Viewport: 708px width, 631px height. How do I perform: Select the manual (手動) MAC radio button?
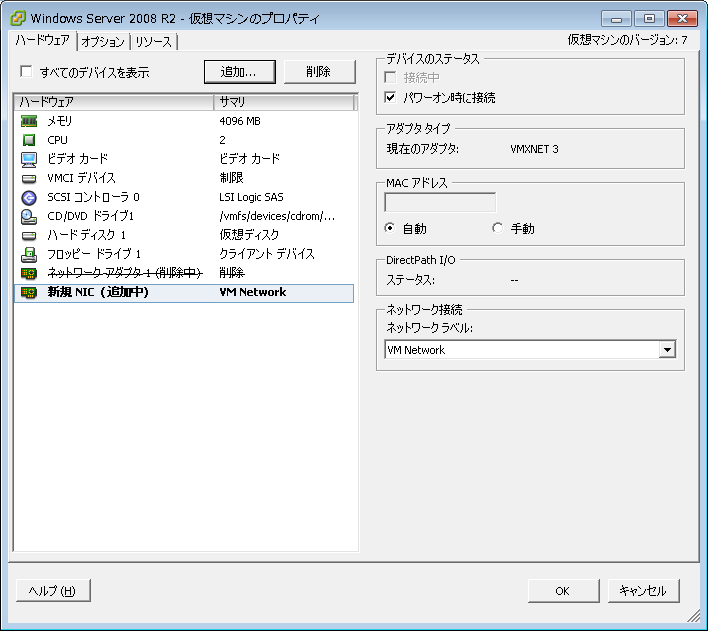pyautogui.click(x=498, y=228)
